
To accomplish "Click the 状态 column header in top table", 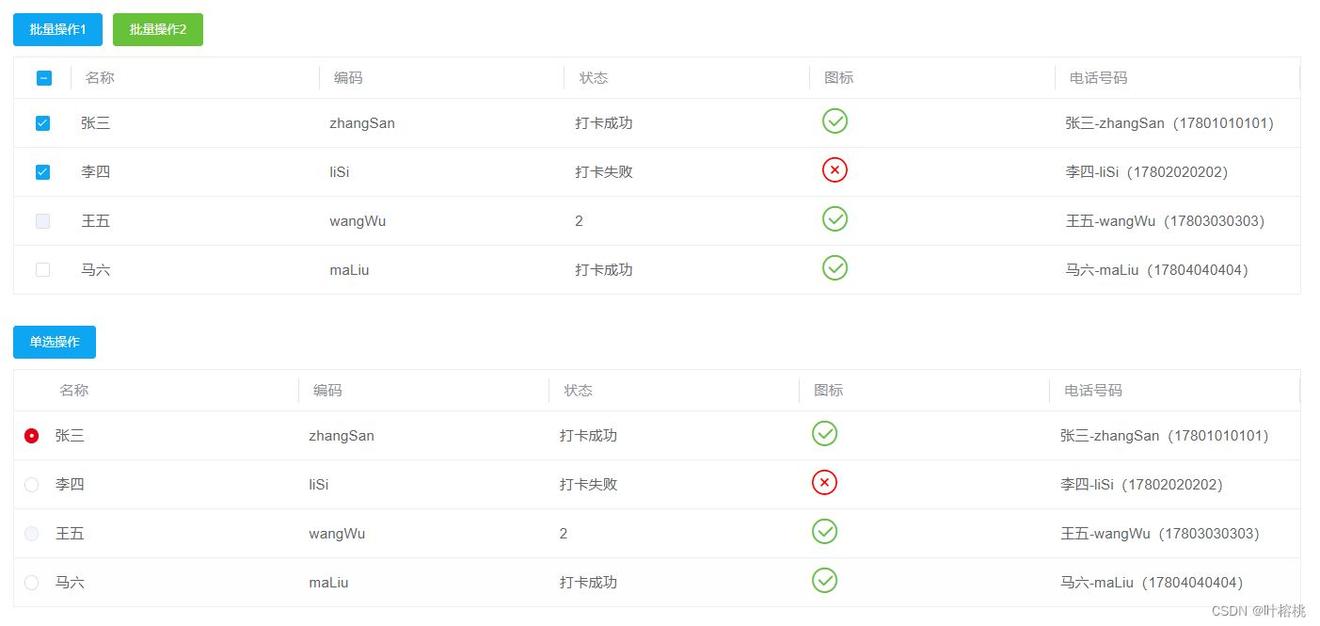I will [593, 78].
